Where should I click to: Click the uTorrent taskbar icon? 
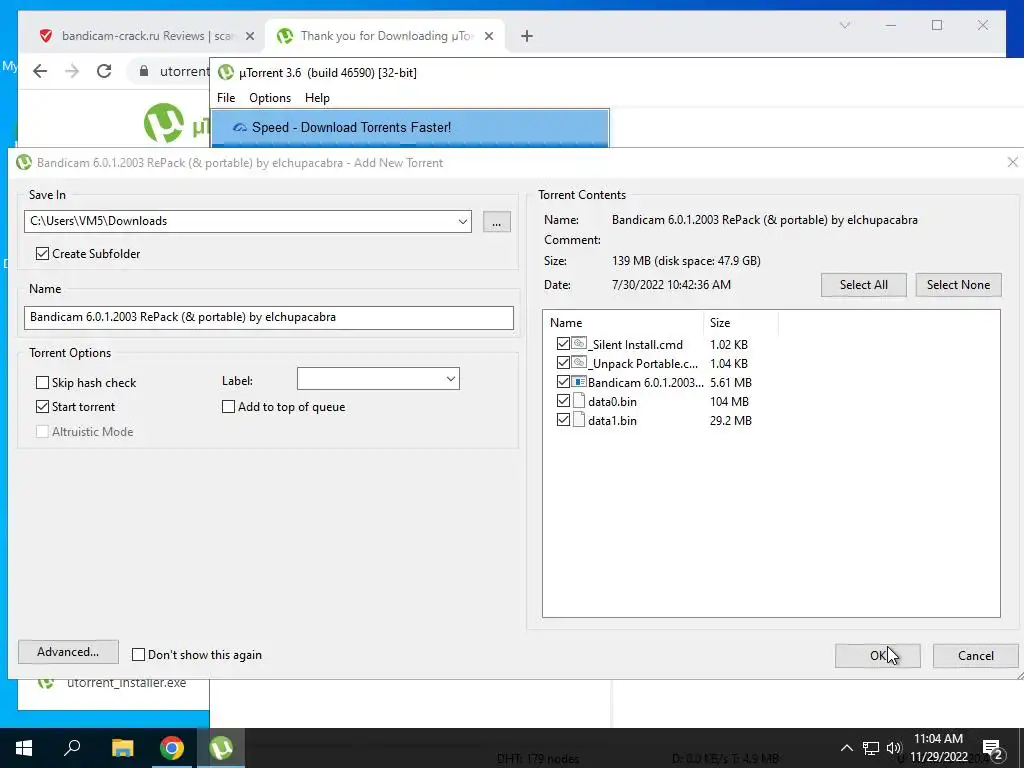click(221, 748)
